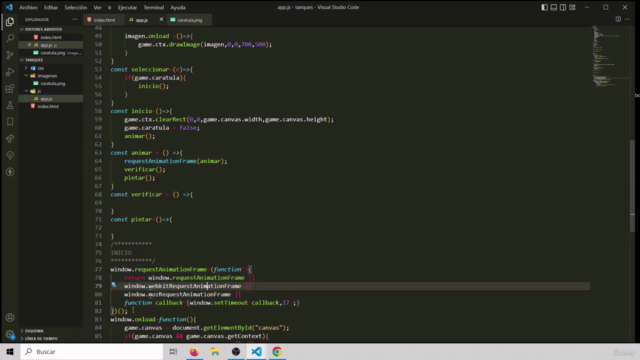Switch to the caratula.png tab

[189, 20]
